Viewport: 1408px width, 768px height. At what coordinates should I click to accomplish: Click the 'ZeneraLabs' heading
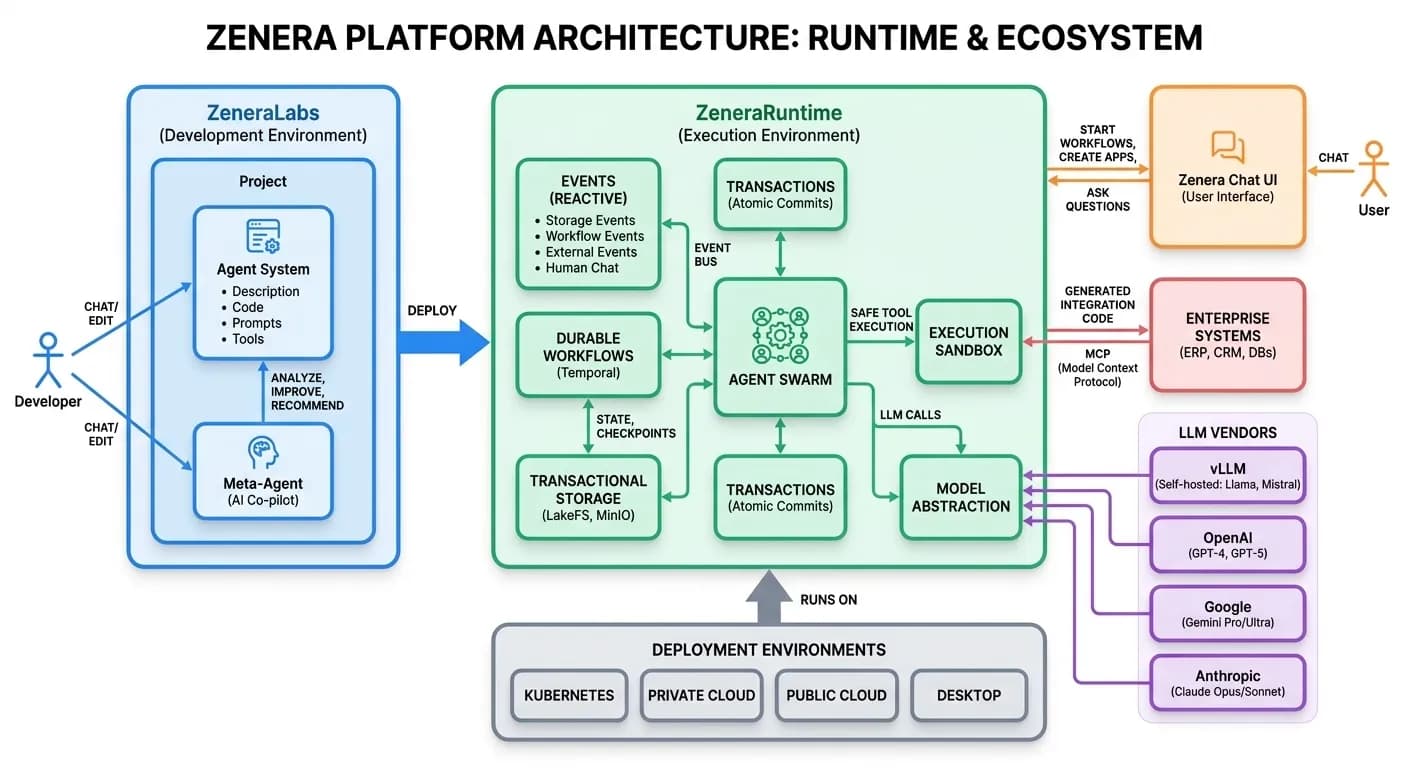263,113
